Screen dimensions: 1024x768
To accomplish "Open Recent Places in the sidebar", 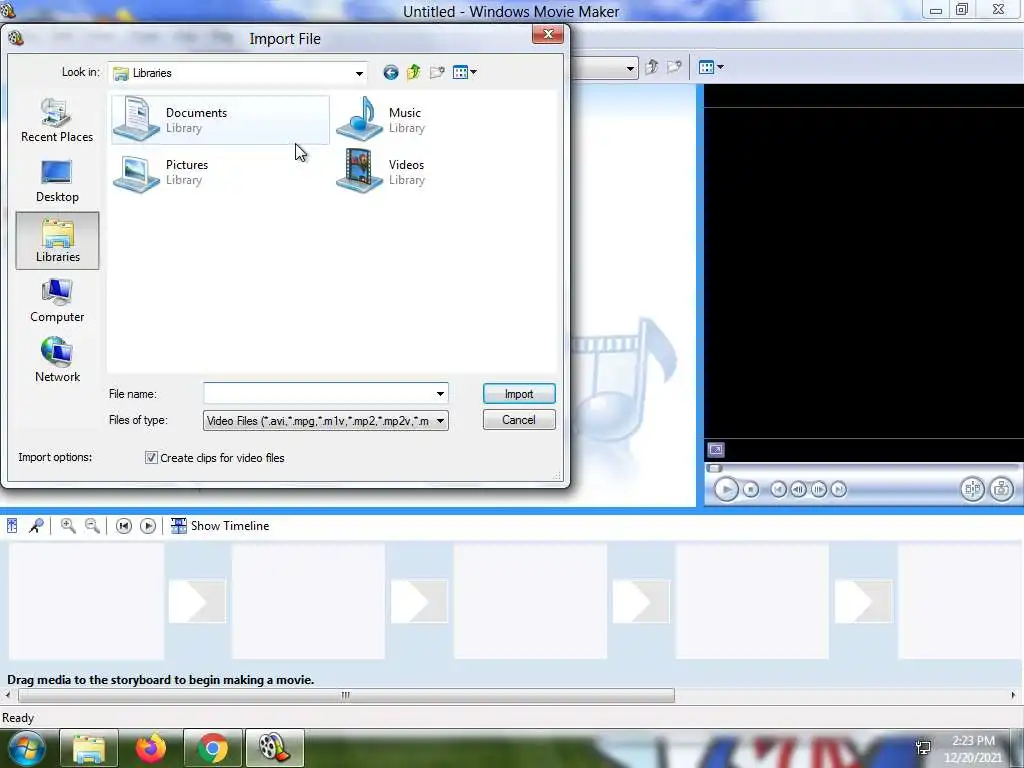I will coord(57,120).
